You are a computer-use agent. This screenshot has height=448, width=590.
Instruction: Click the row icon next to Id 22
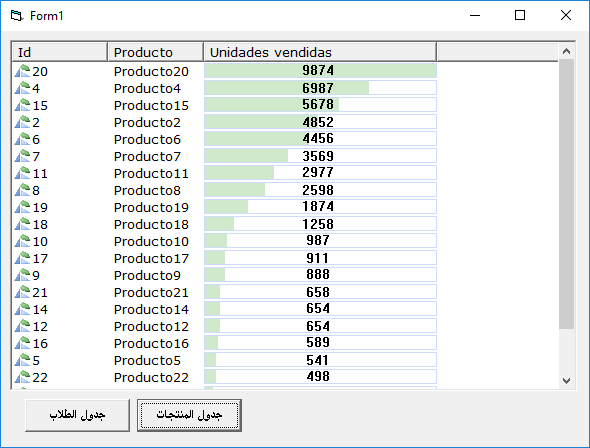pyautogui.click(x=22, y=377)
